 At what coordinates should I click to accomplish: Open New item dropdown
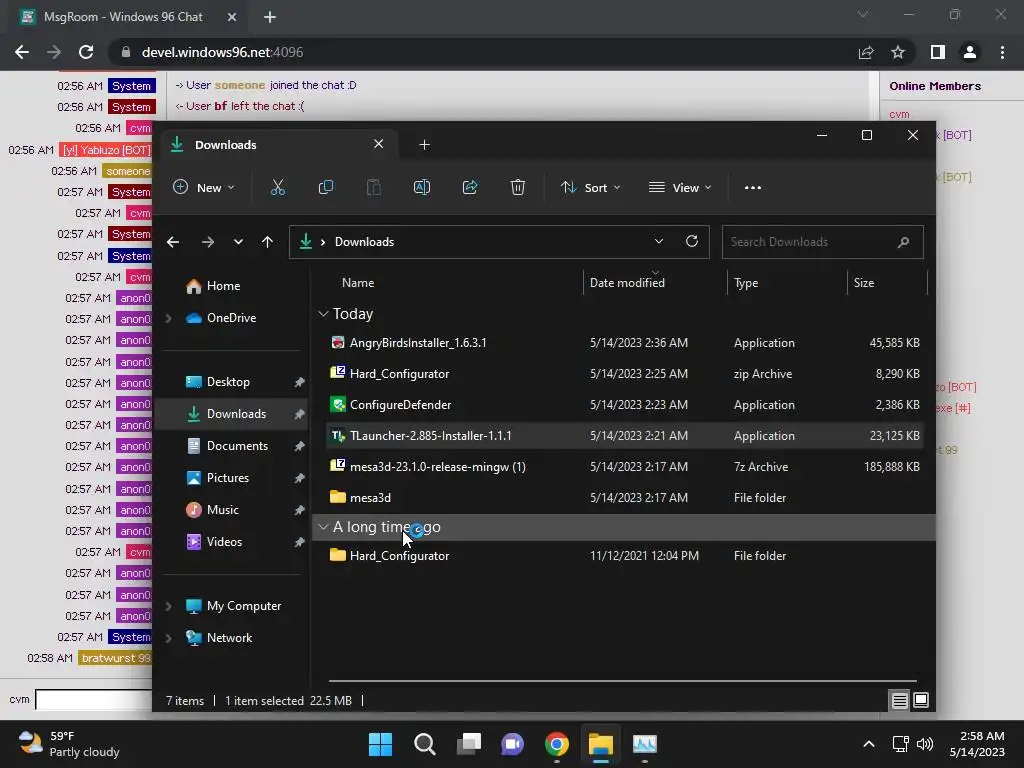(x=203, y=187)
